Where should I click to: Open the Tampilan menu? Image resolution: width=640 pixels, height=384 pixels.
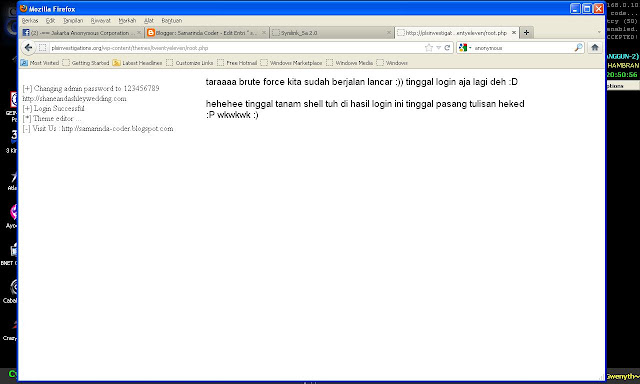click(x=73, y=20)
